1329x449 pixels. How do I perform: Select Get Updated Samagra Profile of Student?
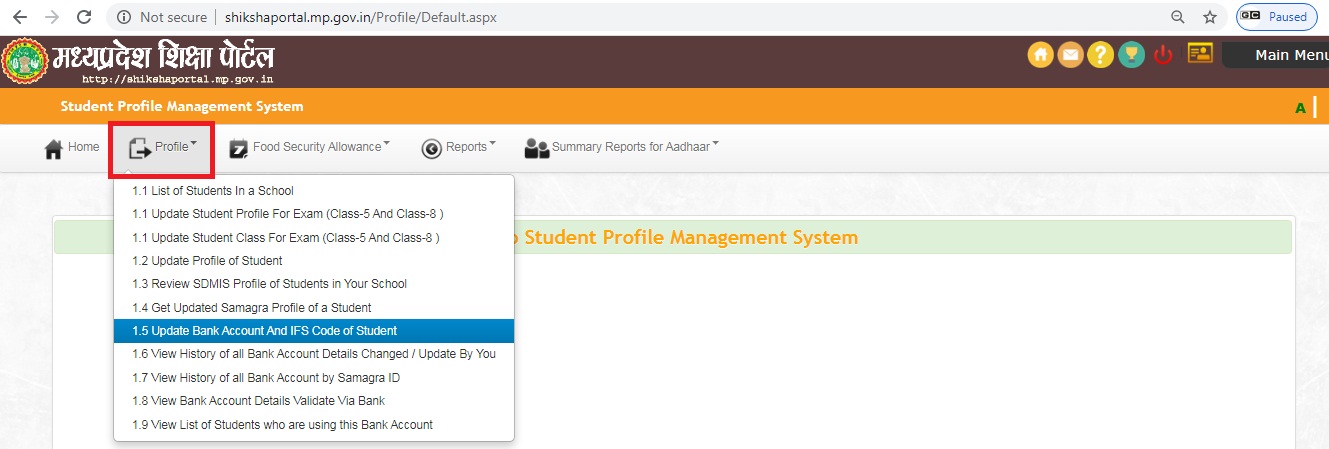pyautogui.click(x=252, y=308)
